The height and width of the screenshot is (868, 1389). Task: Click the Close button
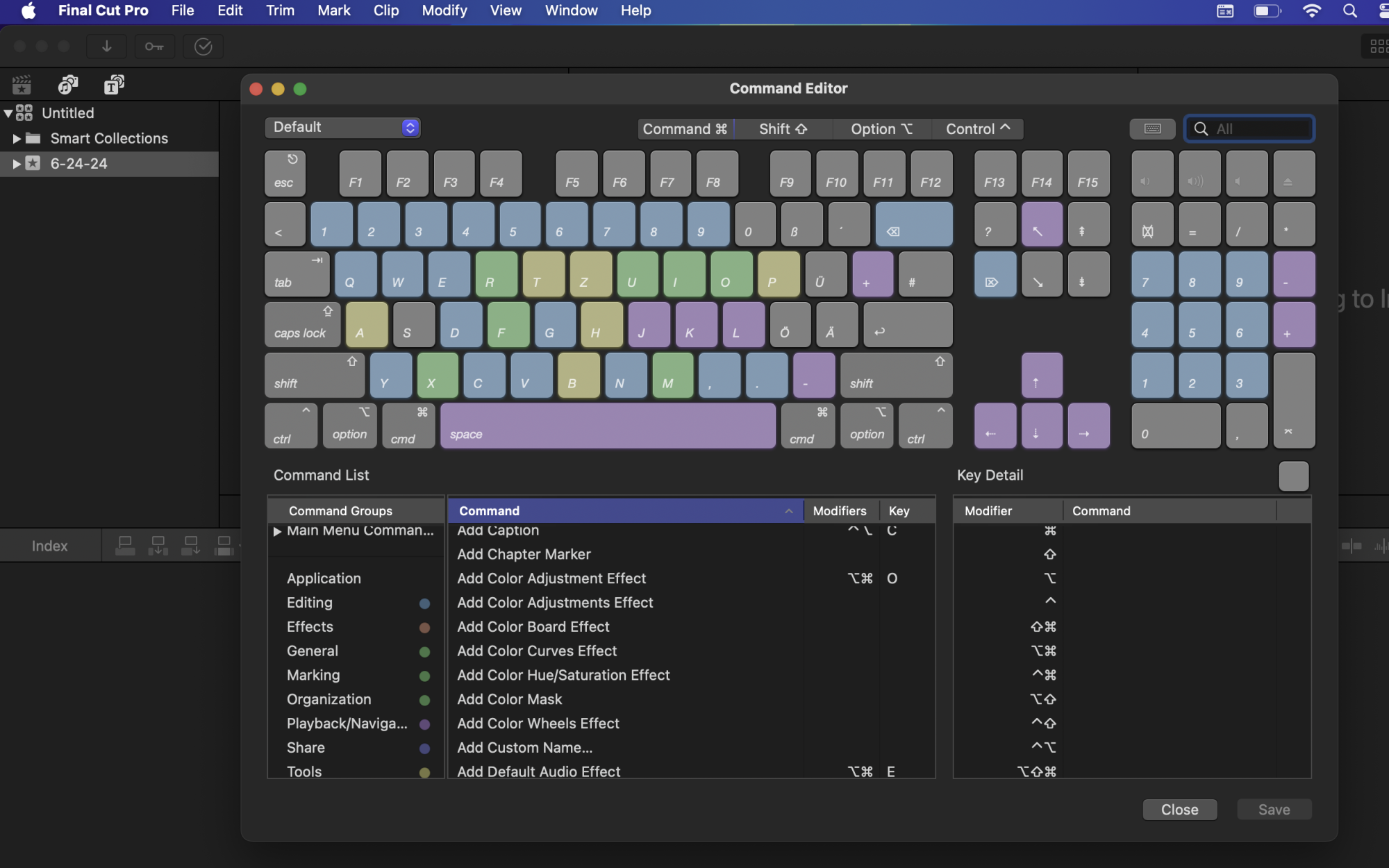coord(1179,810)
